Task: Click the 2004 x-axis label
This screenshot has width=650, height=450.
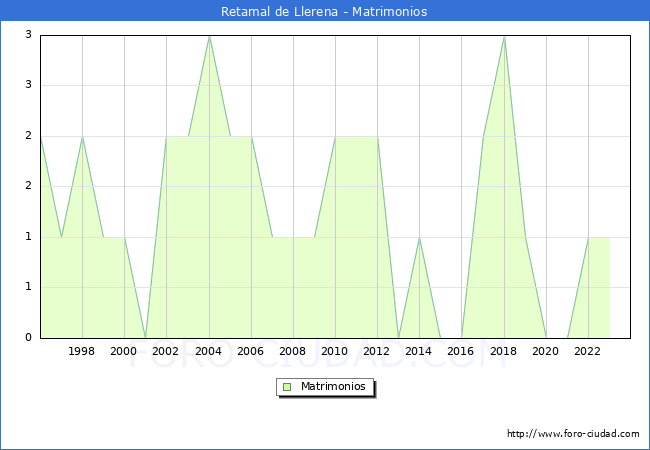Action: click(208, 351)
